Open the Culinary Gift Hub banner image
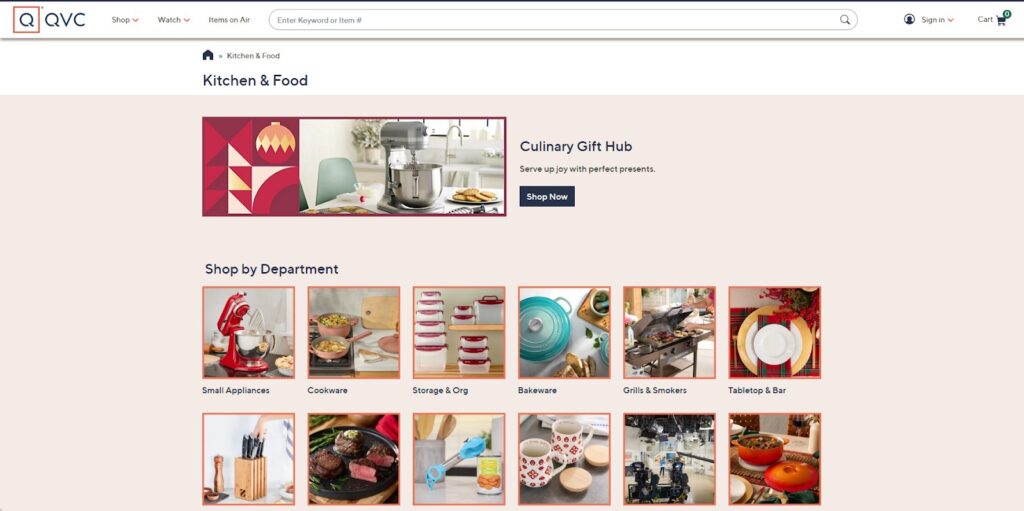Image resolution: width=1024 pixels, height=511 pixels. 354,167
